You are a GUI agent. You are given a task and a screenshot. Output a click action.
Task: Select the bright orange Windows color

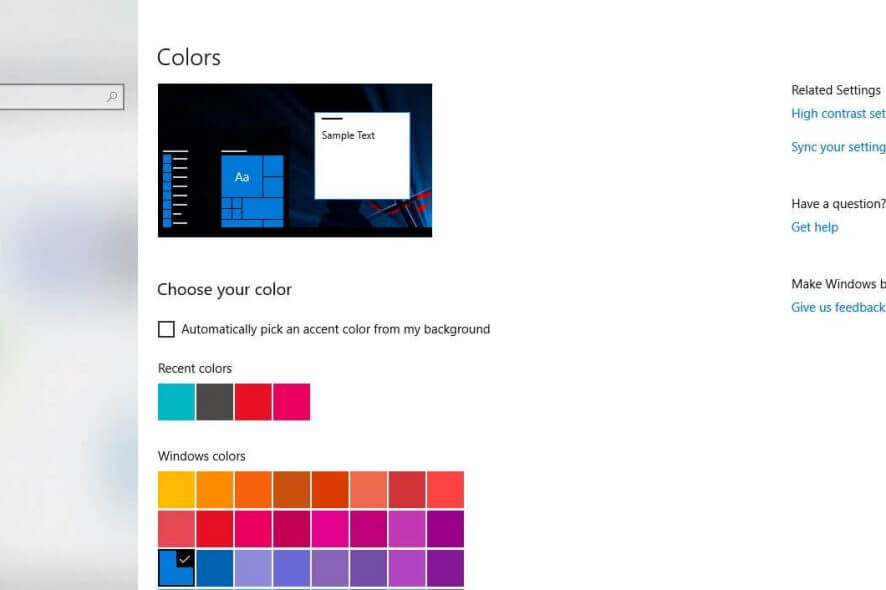(x=213, y=489)
